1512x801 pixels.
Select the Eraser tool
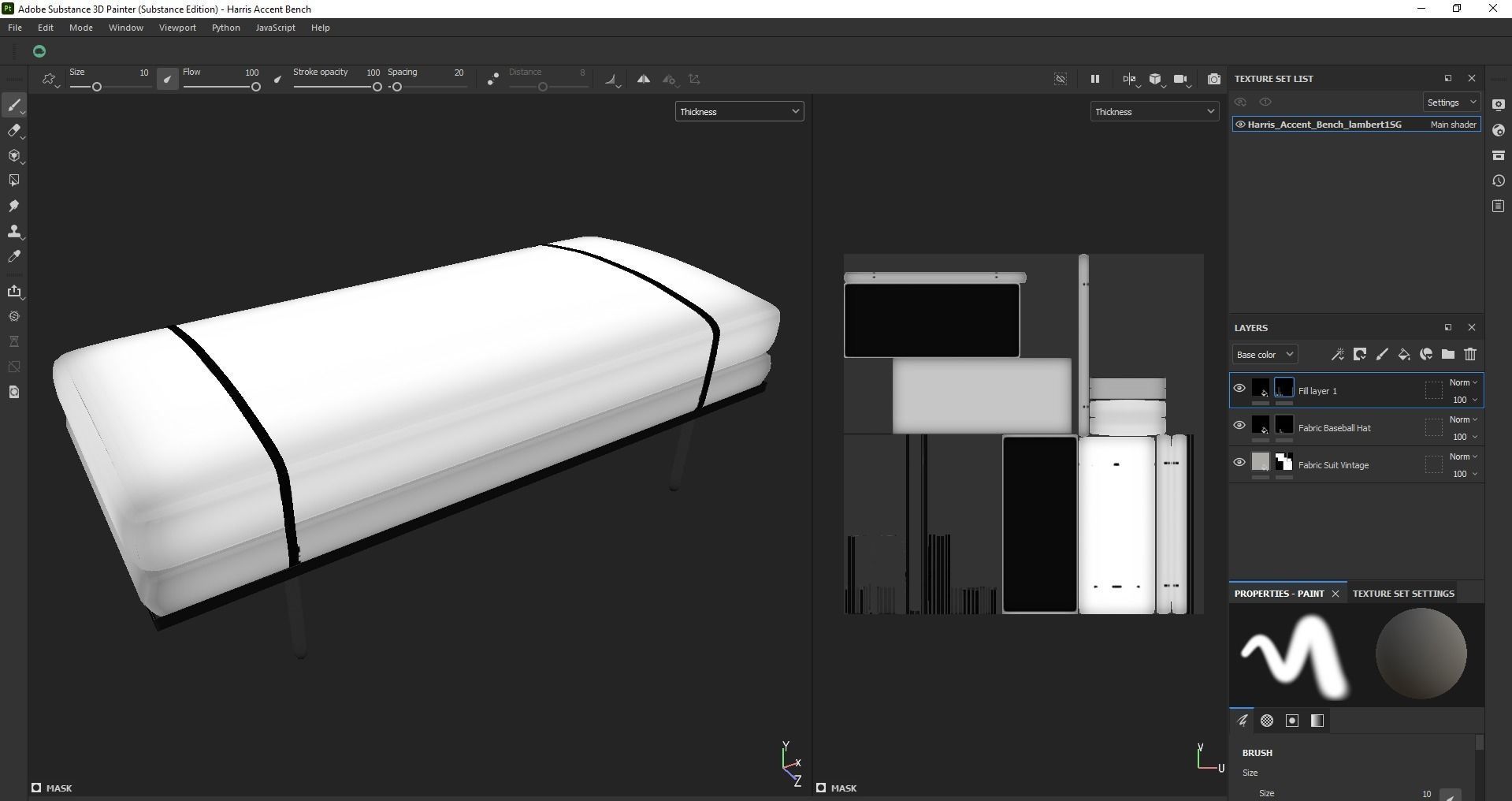click(14, 130)
